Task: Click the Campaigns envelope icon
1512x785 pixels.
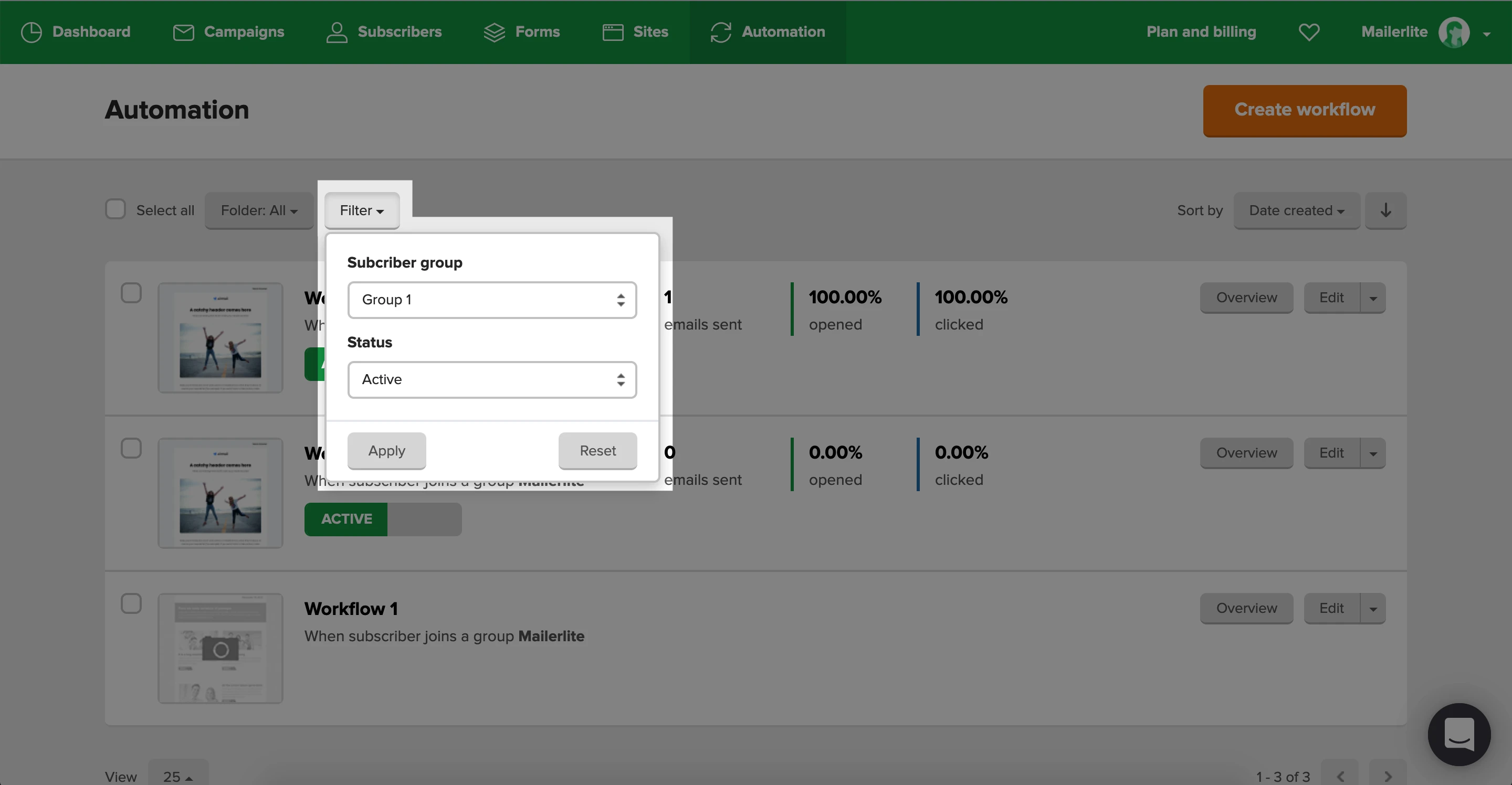Action: tap(183, 32)
